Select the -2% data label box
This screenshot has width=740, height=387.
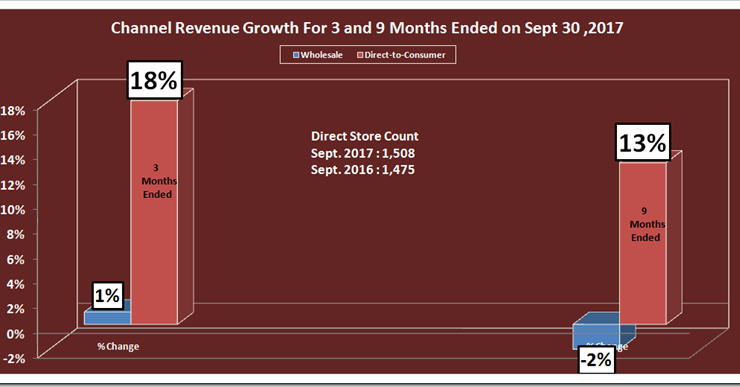point(597,360)
